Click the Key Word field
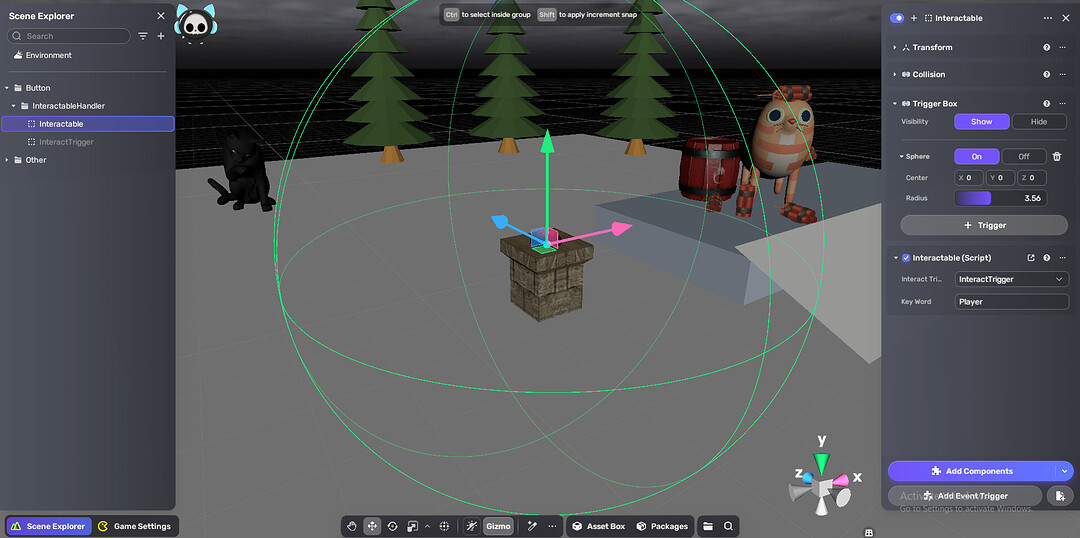This screenshot has height=538, width=1080. click(1012, 302)
